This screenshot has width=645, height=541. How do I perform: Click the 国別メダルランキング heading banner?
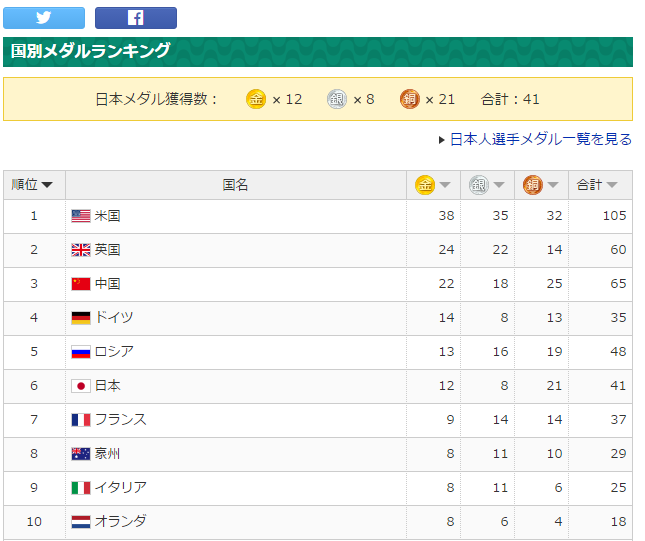(x=318, y=52)
